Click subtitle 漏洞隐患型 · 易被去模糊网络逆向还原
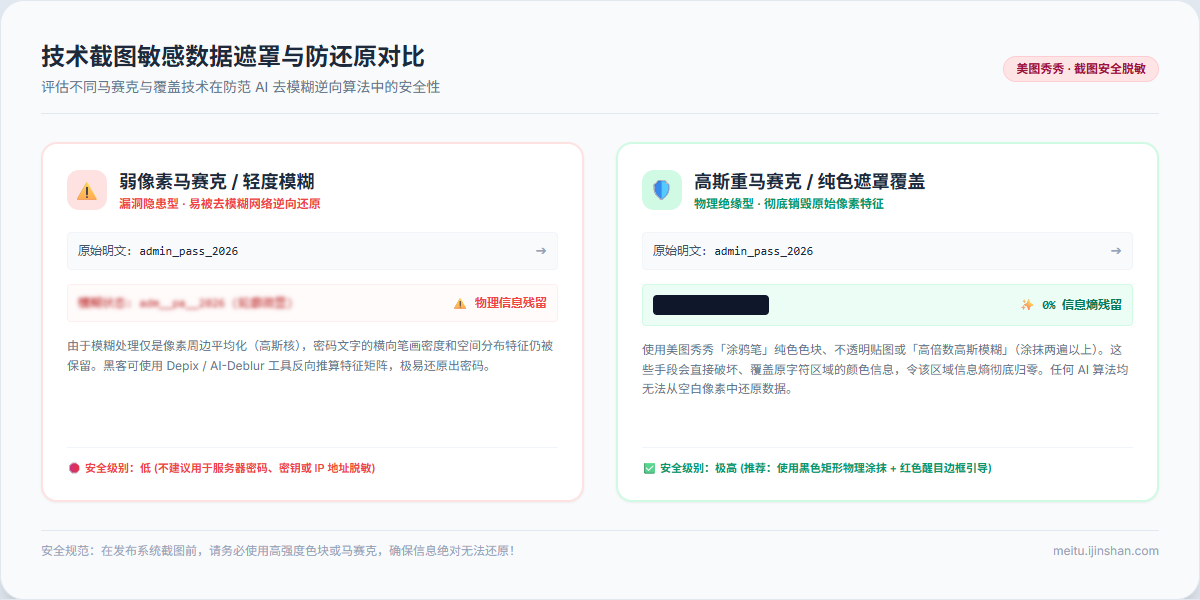This screenshot has height=600, width=1200. 220,203
